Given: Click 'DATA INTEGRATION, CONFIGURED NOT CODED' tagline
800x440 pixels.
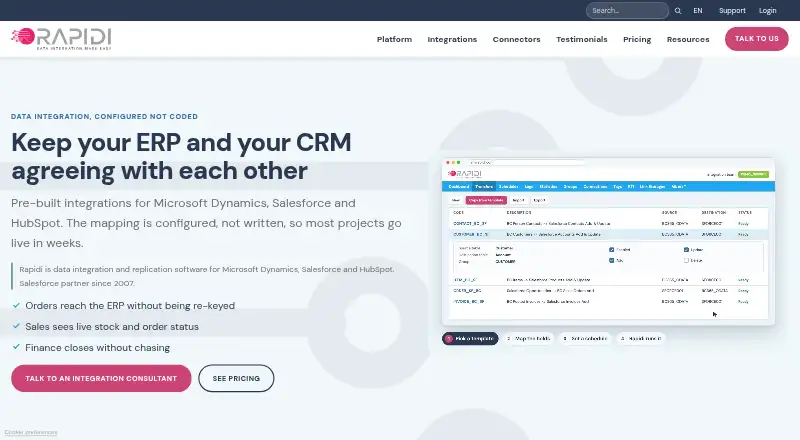Looking at the screenshot, I should [x=104, y=116].
